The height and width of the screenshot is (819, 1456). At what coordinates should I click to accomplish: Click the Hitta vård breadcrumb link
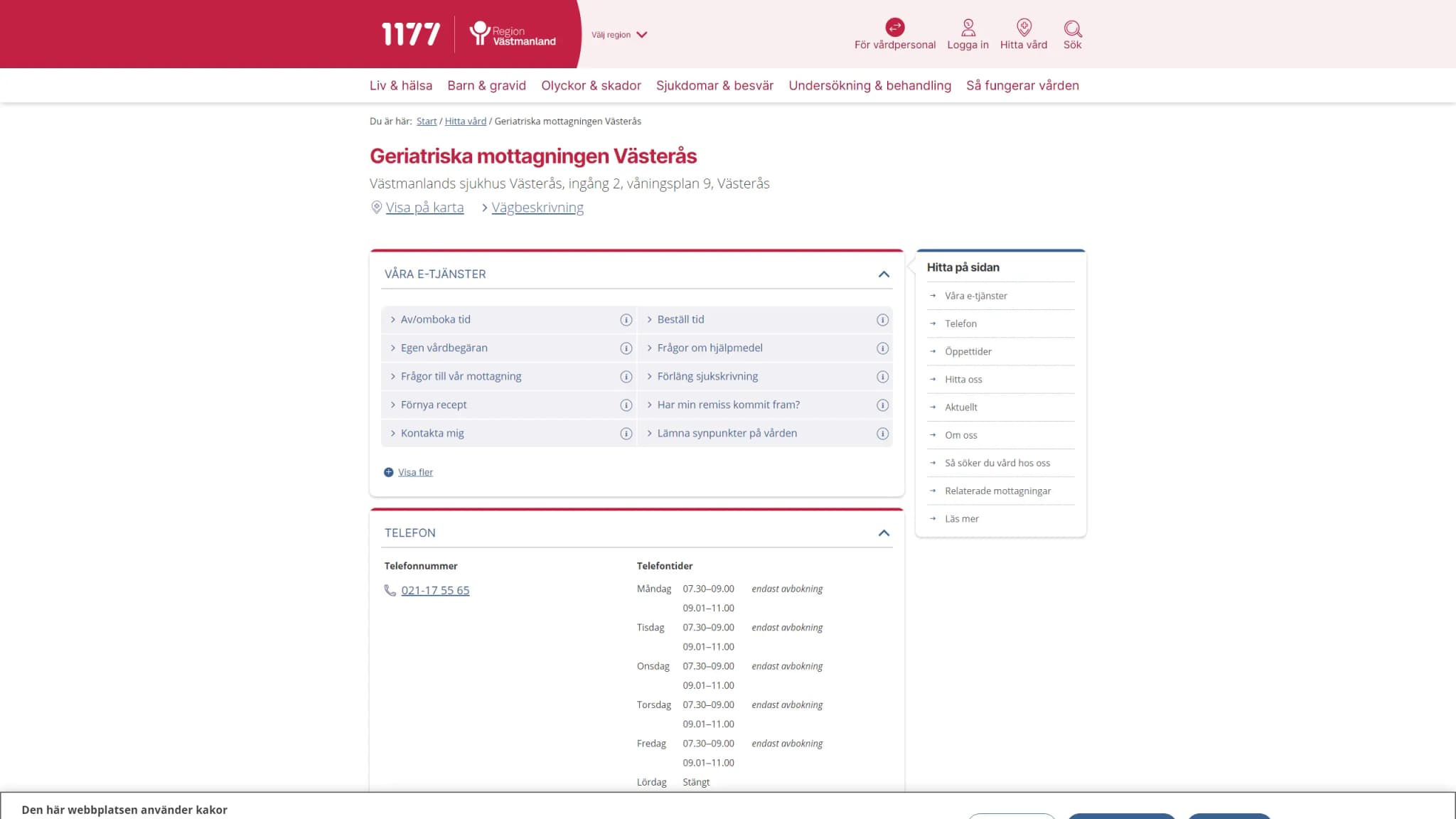[x=466, y=122]
